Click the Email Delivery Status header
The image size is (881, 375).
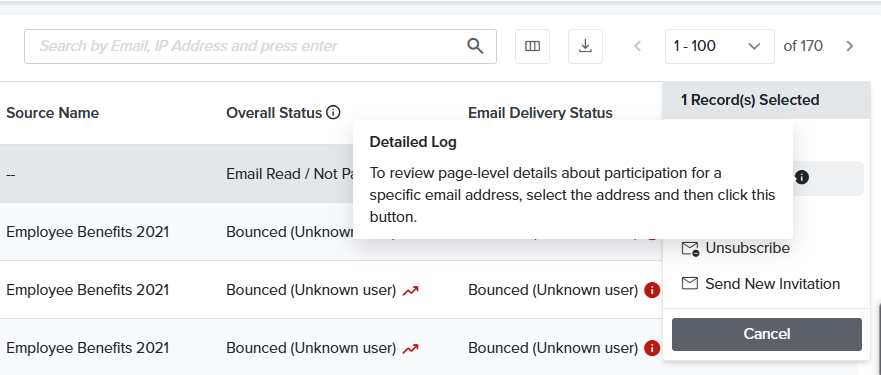tap(540, 113)
